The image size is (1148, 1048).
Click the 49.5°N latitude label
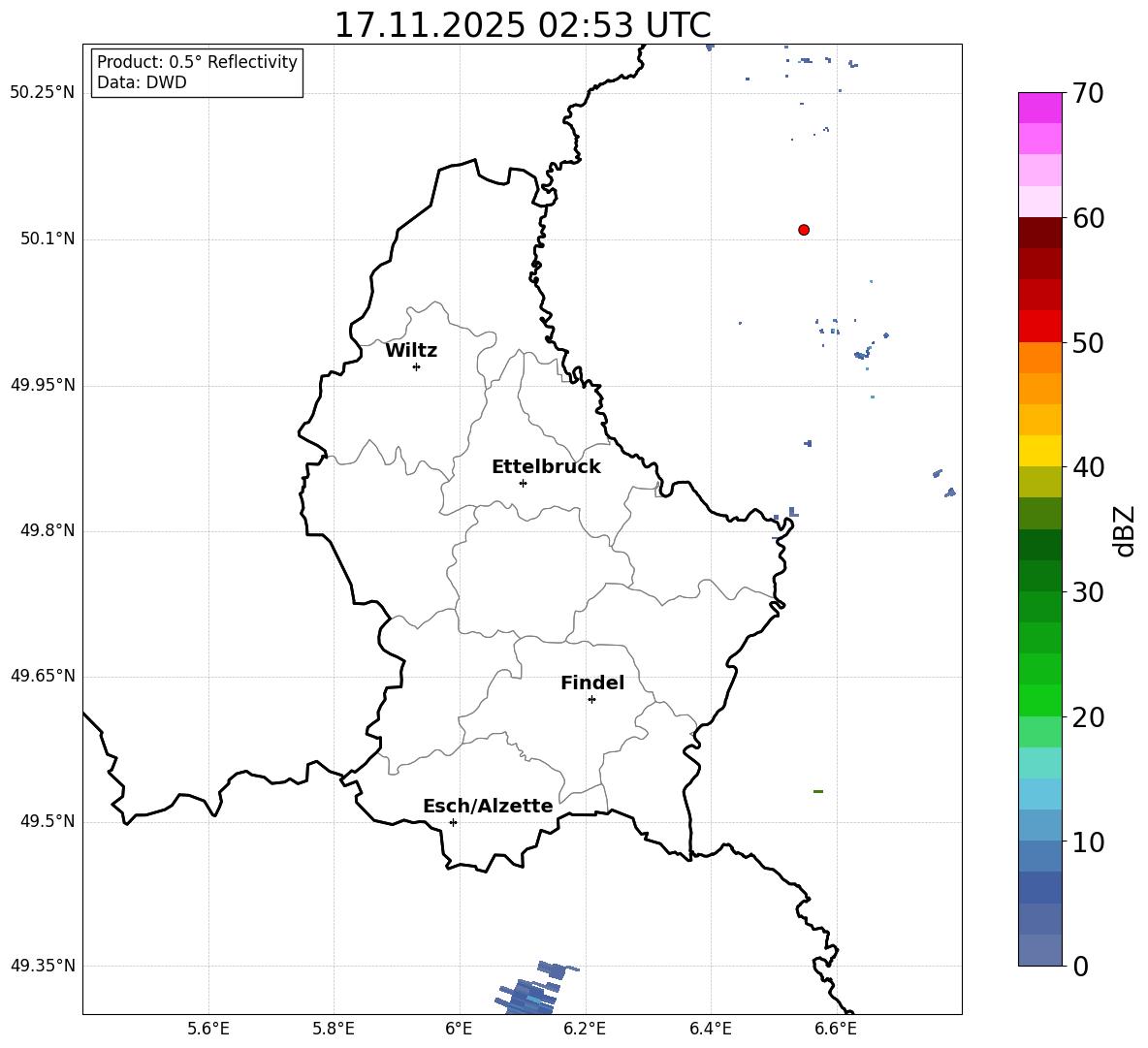48,821
